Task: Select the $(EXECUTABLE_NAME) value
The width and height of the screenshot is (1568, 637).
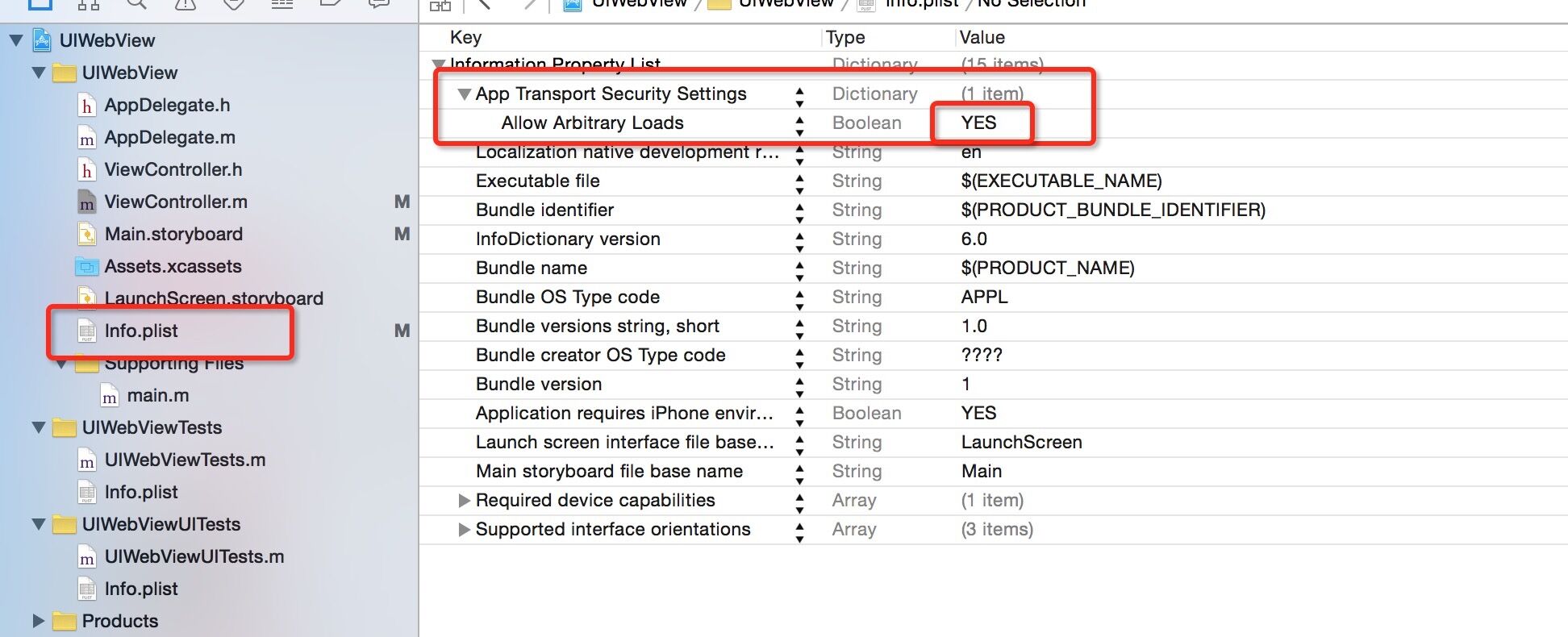Action: tap(1061, 181)
